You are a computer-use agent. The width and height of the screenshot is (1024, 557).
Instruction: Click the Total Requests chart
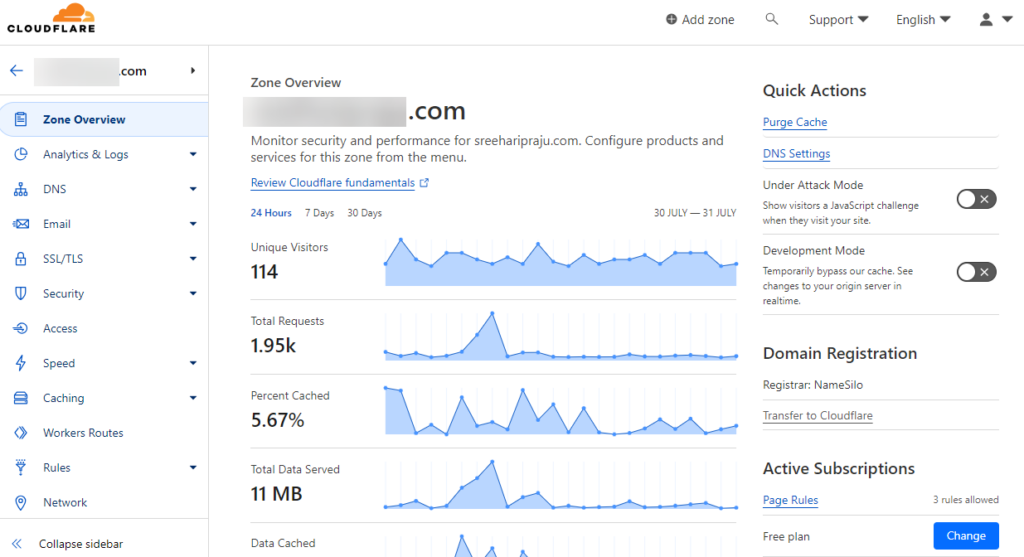[561, 336]
